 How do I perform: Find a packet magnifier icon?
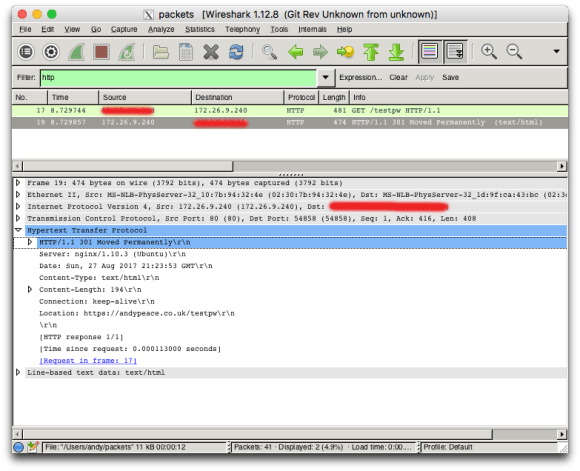click(269, 51)
